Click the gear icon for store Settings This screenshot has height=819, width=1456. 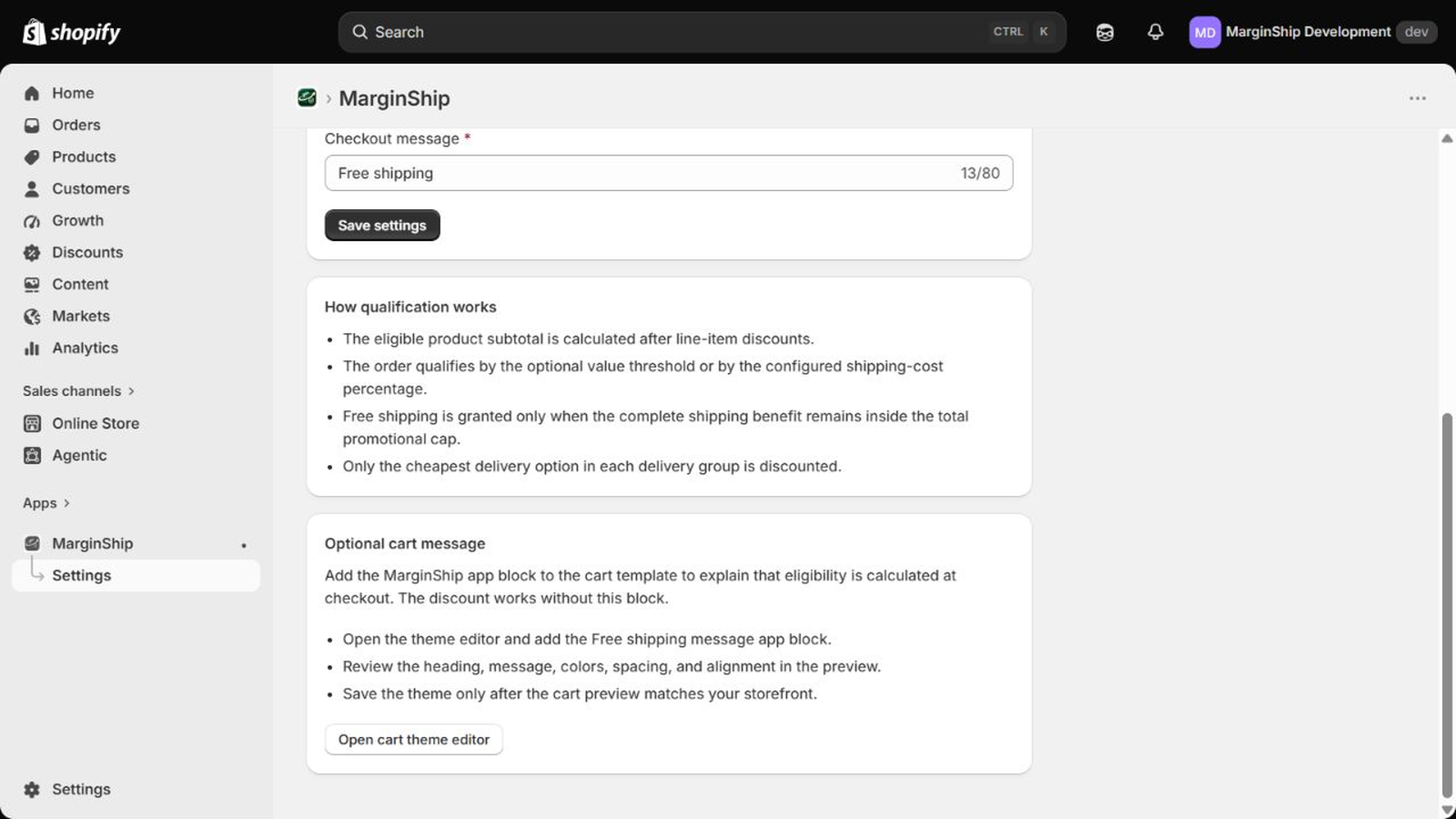(x=32, y=789)
